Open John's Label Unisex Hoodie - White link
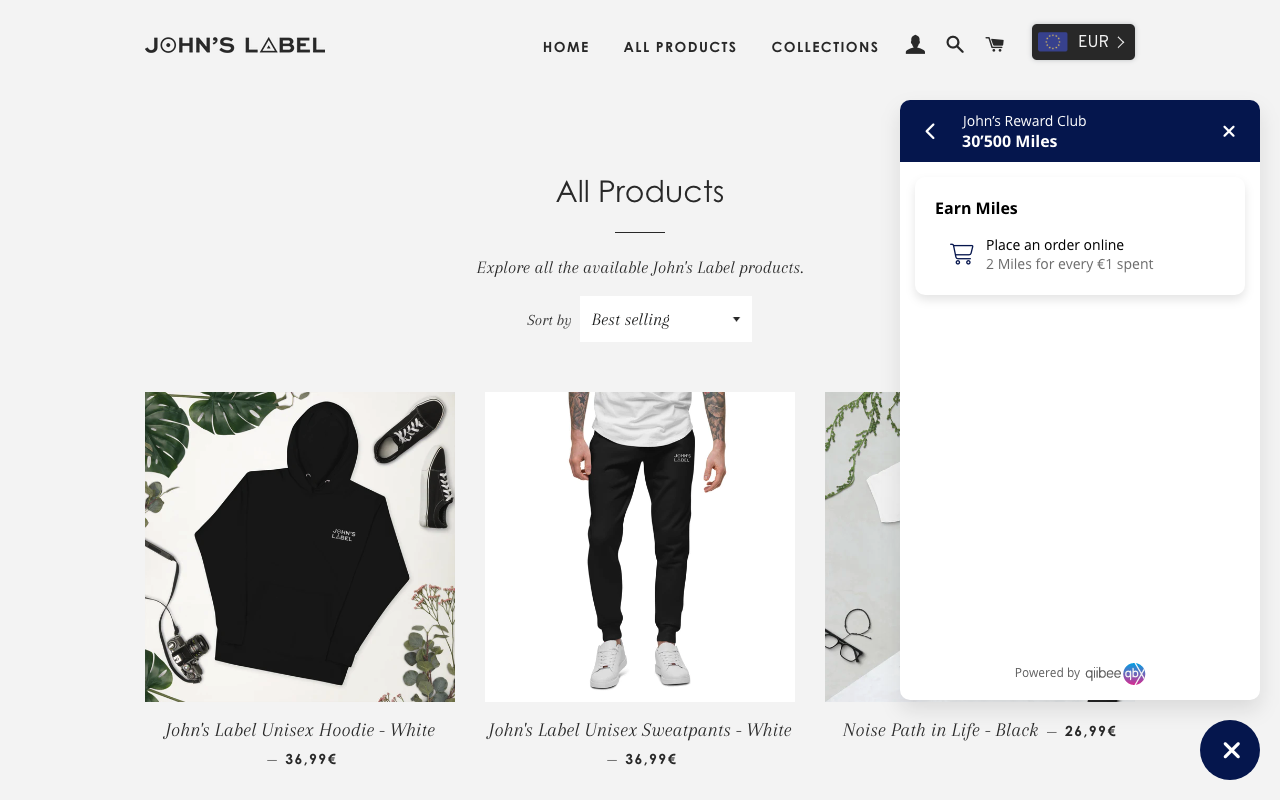Screen dimensions: 1280x800 300,730
